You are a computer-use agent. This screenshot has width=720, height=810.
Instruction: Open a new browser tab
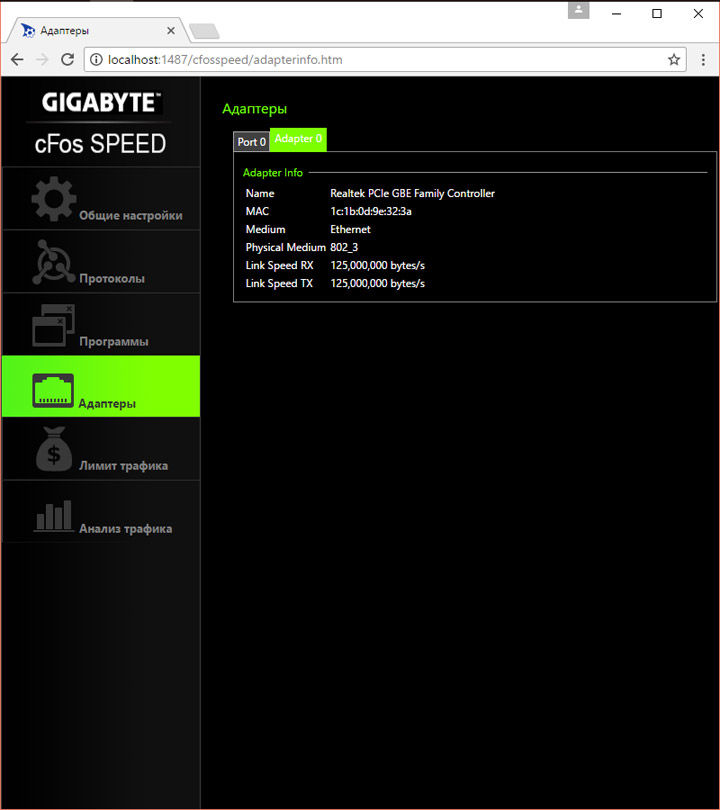(x=205, y=32)
